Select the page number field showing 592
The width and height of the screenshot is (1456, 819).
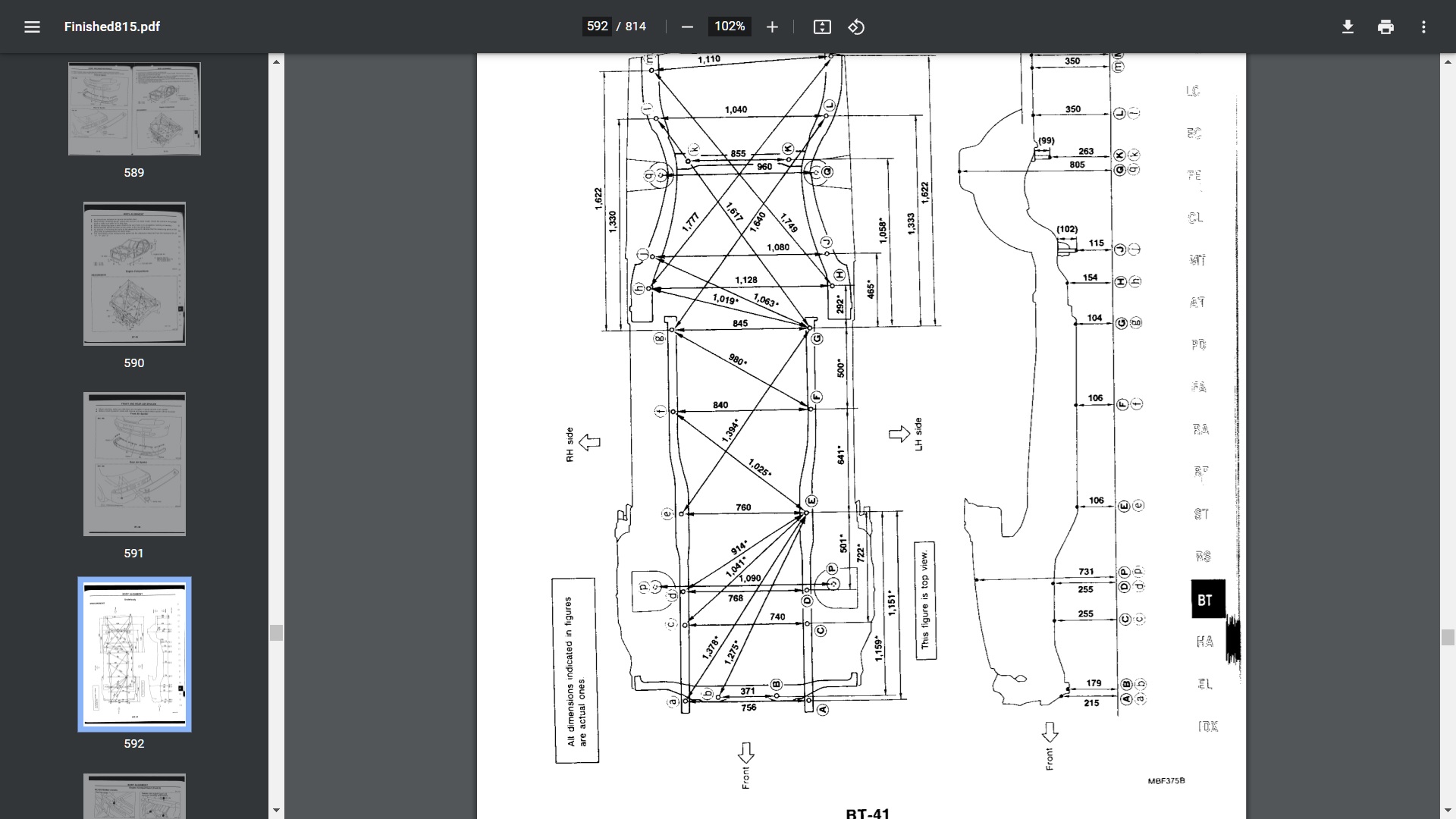(597, 27)
